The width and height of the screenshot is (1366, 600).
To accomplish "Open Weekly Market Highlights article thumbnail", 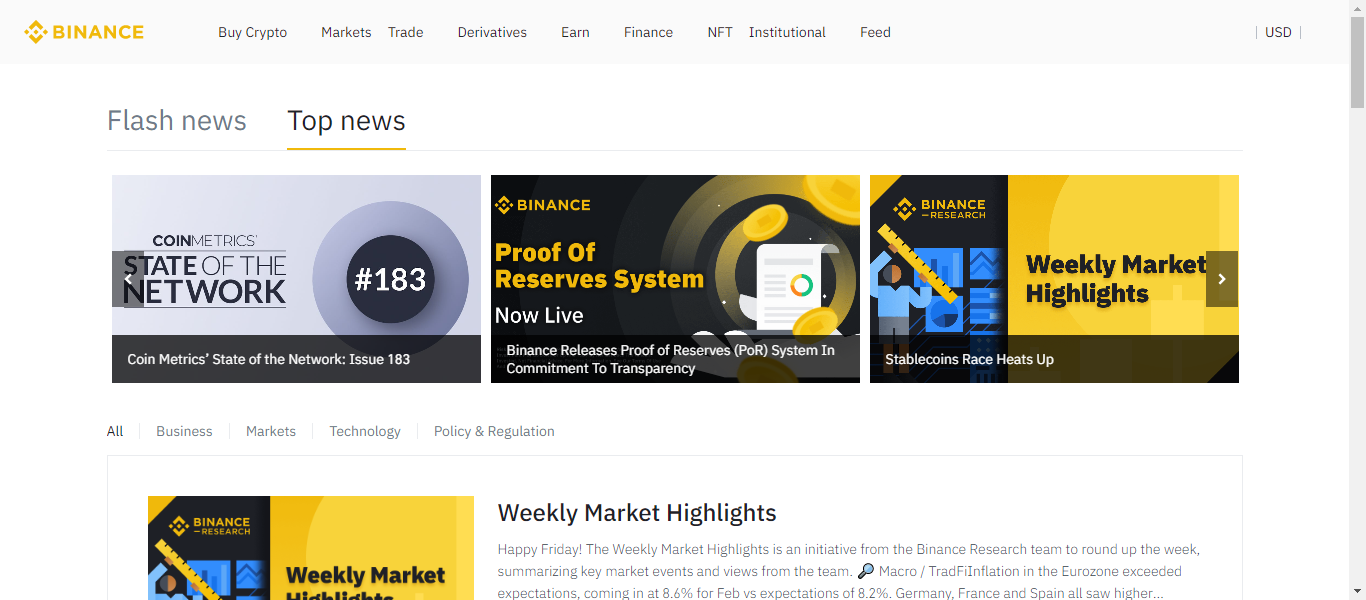I will click(x=311, y=548).
